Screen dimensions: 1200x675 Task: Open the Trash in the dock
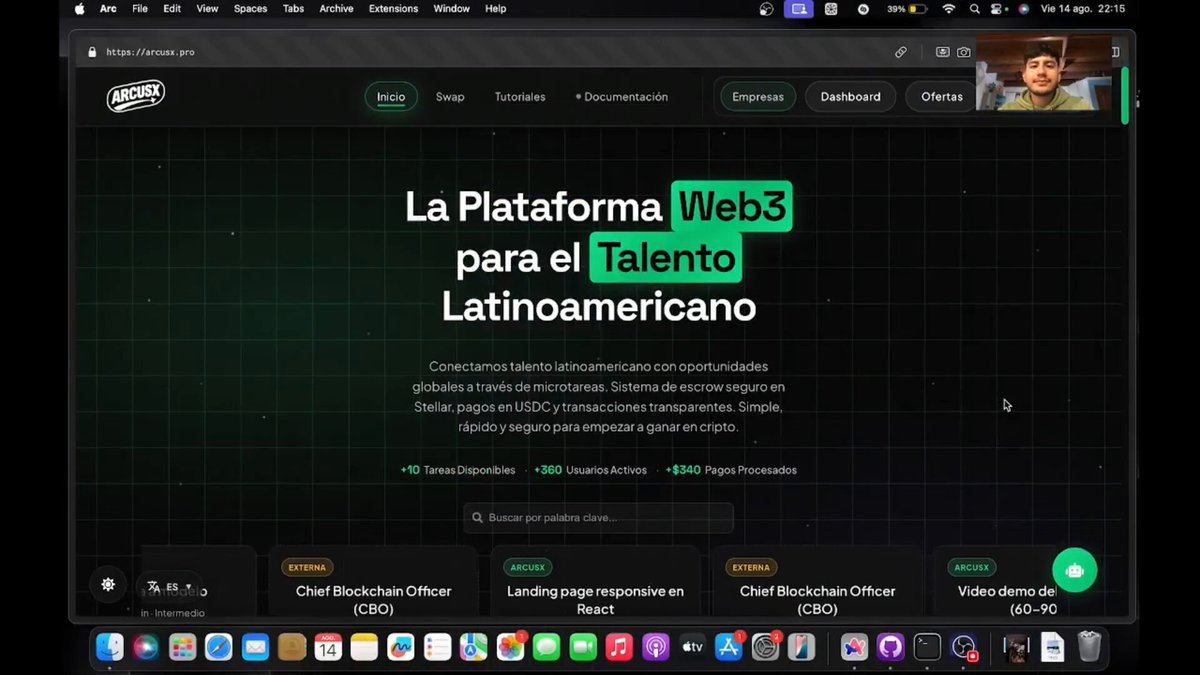pyautogui.click(x=1089, y=647)
